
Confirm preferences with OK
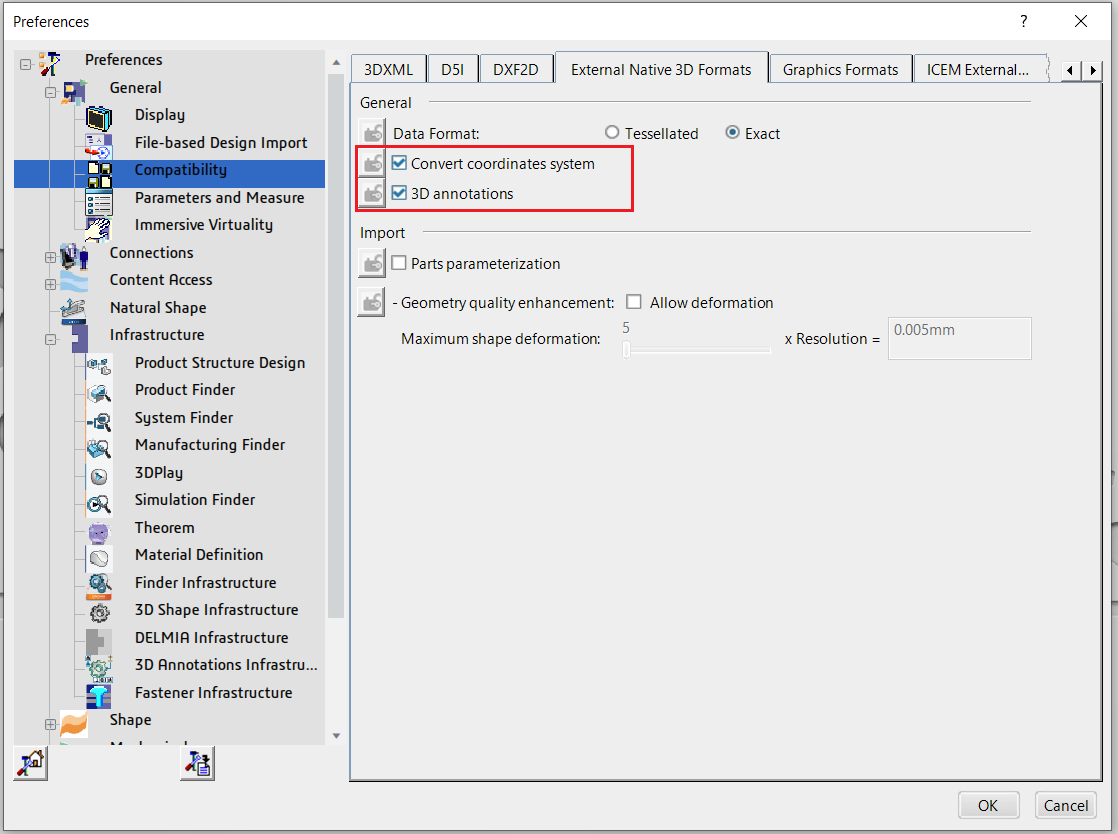click(x=988, y=805)
